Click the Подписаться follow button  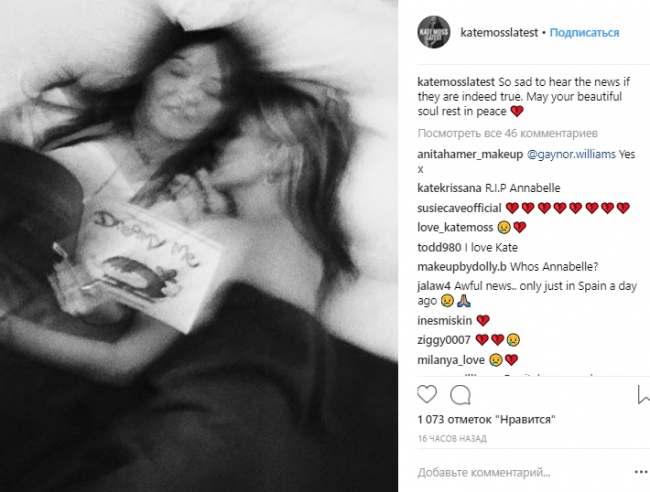pyautogui.click(x=584, y=33)
